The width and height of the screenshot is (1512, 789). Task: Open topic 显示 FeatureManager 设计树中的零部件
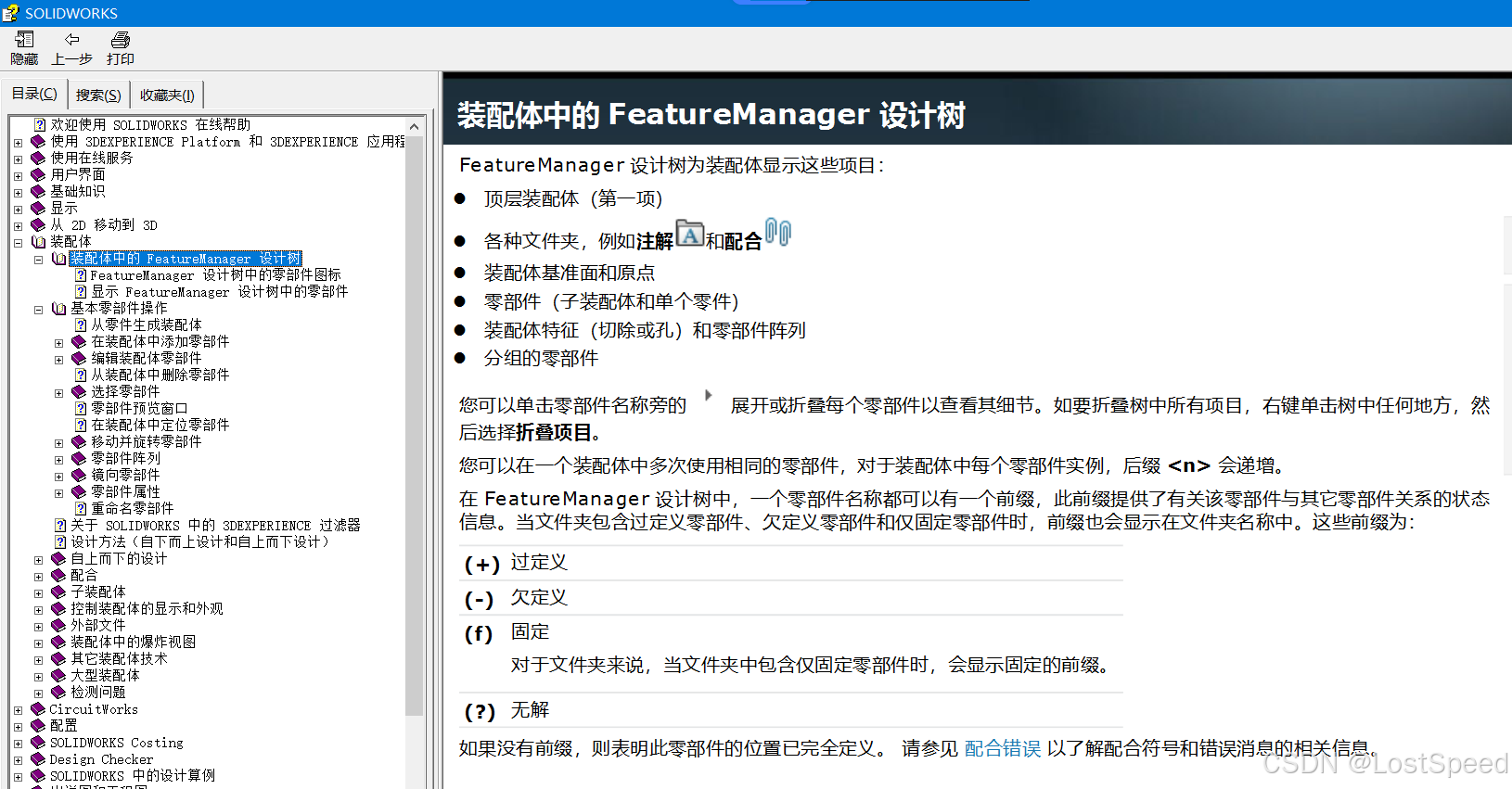219,291
